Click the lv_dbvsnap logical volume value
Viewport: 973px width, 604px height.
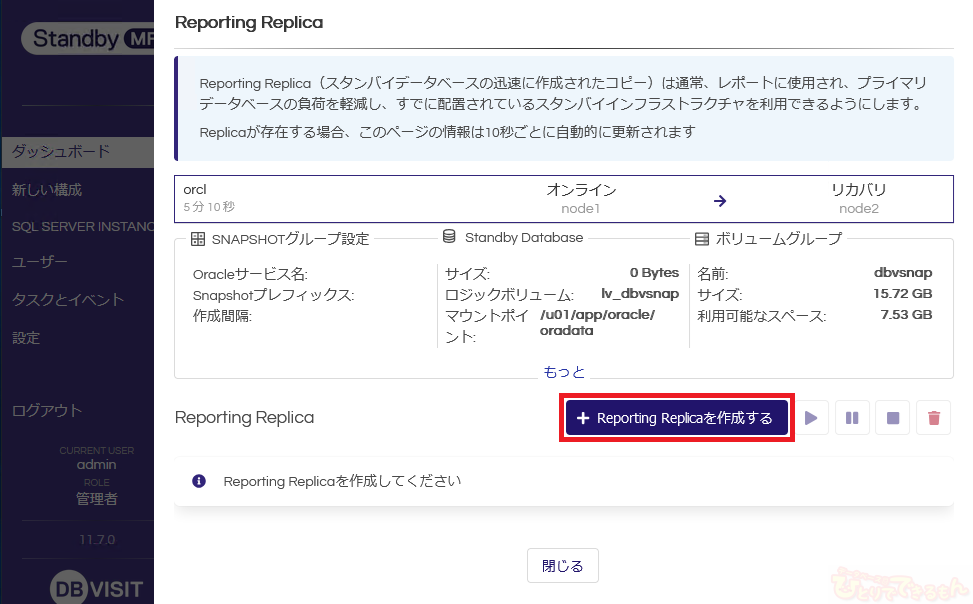(640, 294)
